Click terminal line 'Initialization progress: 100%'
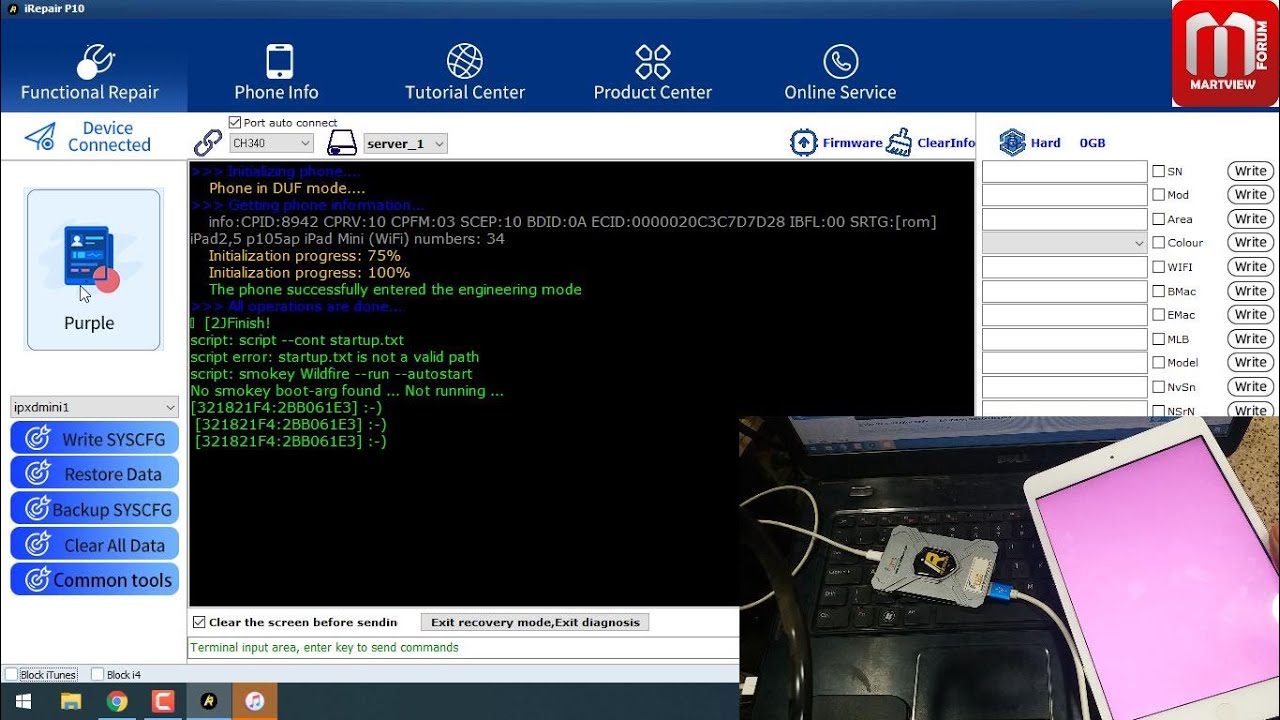The width and height of the screenshot is (1280, 720). coord(309,273)
